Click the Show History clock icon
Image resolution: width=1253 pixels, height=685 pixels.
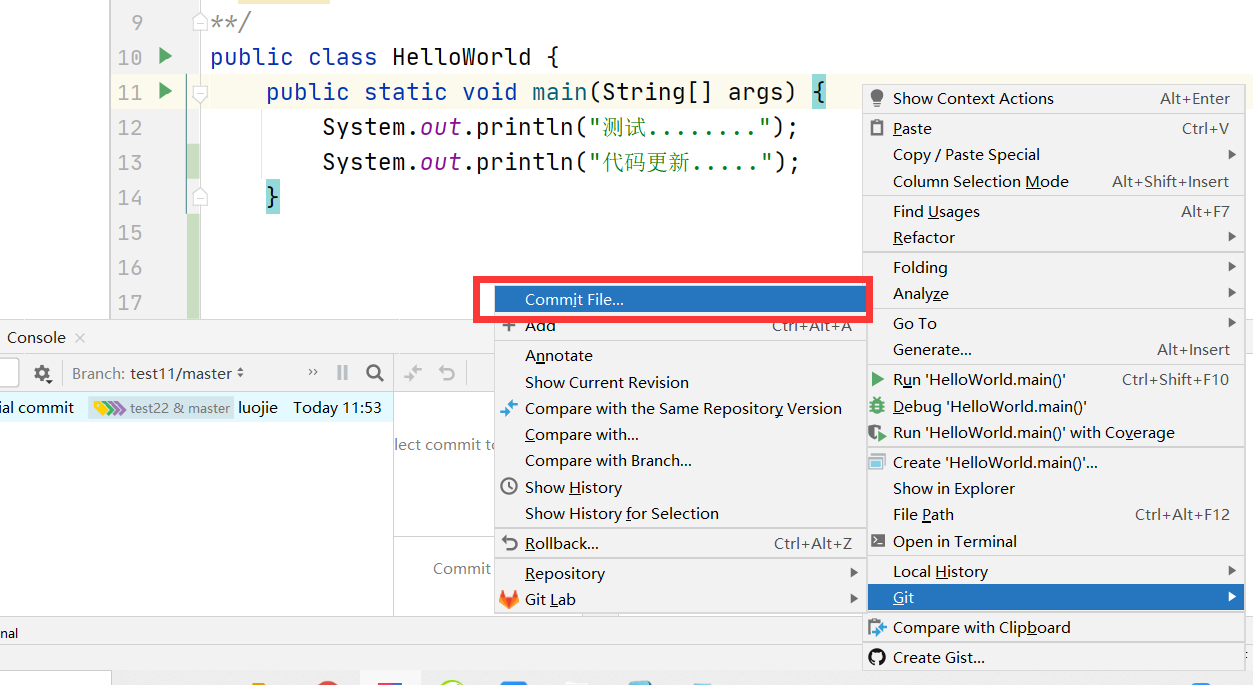[x=509, y=487]
